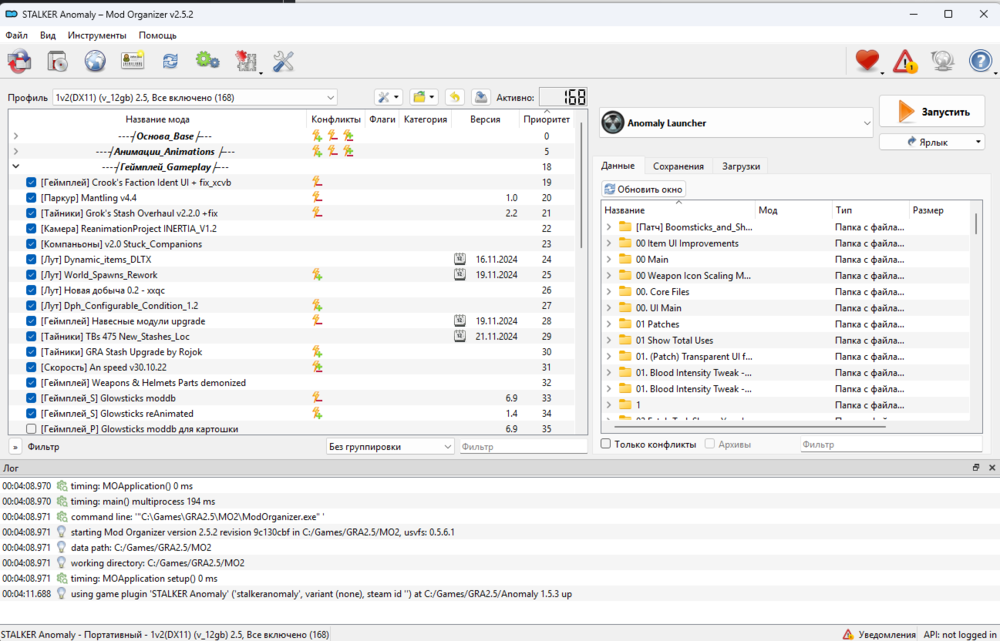Click the blue Refresh arrows toolbar icon
This screenshot has width=1000, height=641.
(170, 61)
